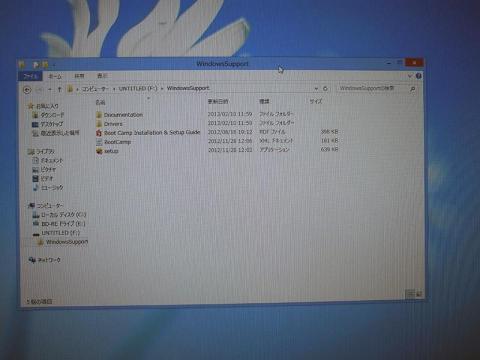Screen dimensions: 480x360
Task: Click the Network icon in sidebar
Action: [32, 260]
